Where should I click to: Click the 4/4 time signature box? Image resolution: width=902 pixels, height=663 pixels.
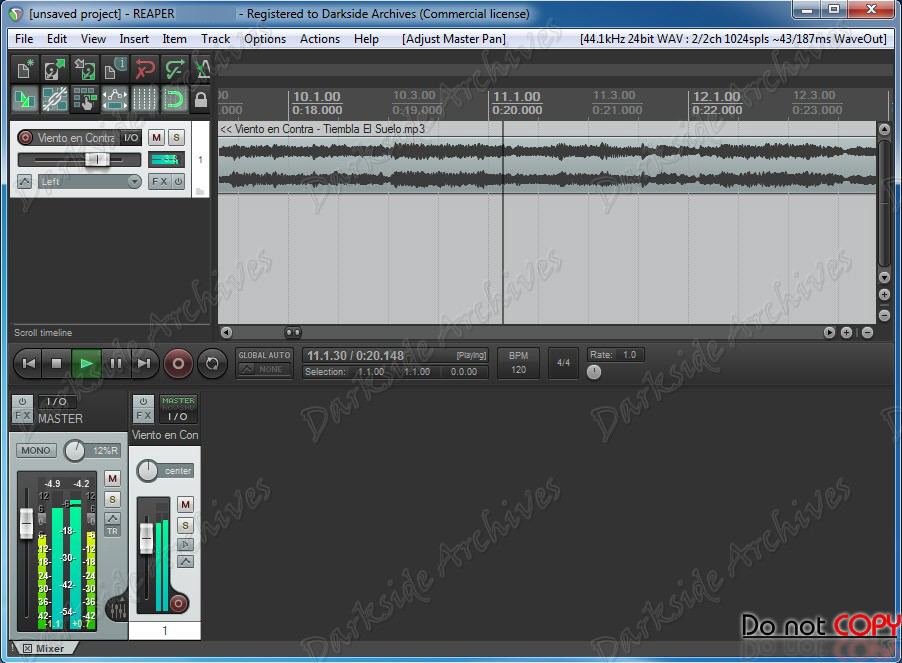(563, 363)
